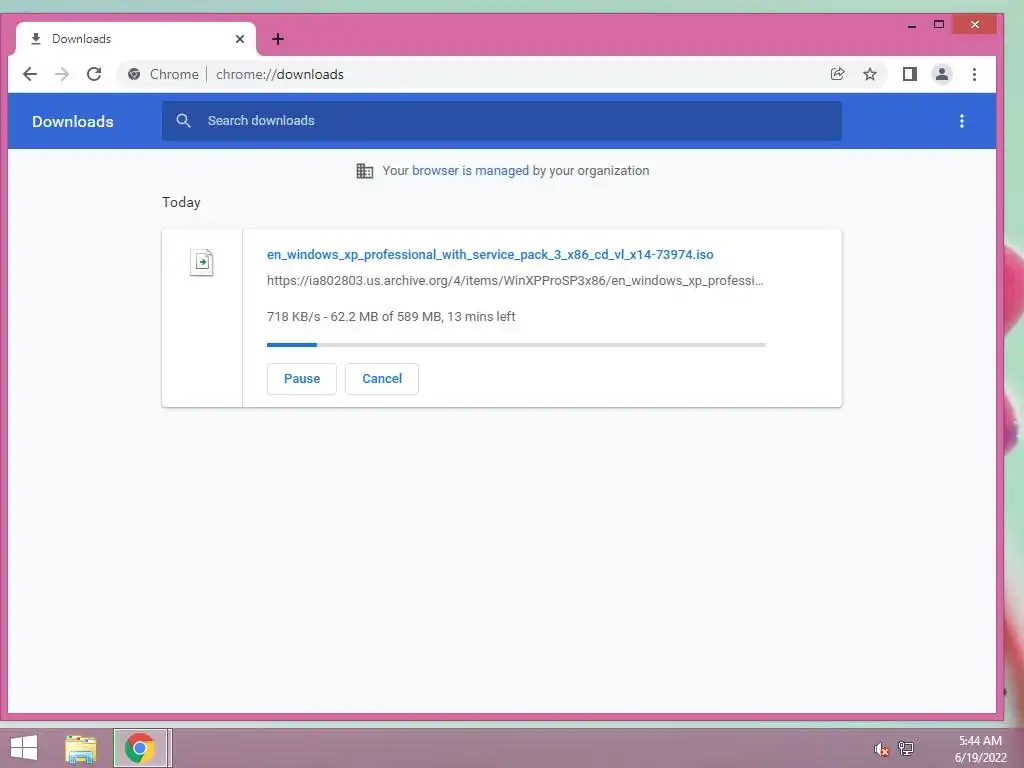1024x768 pixels.
Task: Open Chrome's three-dot main menu
Action: [x=974, y=74]
